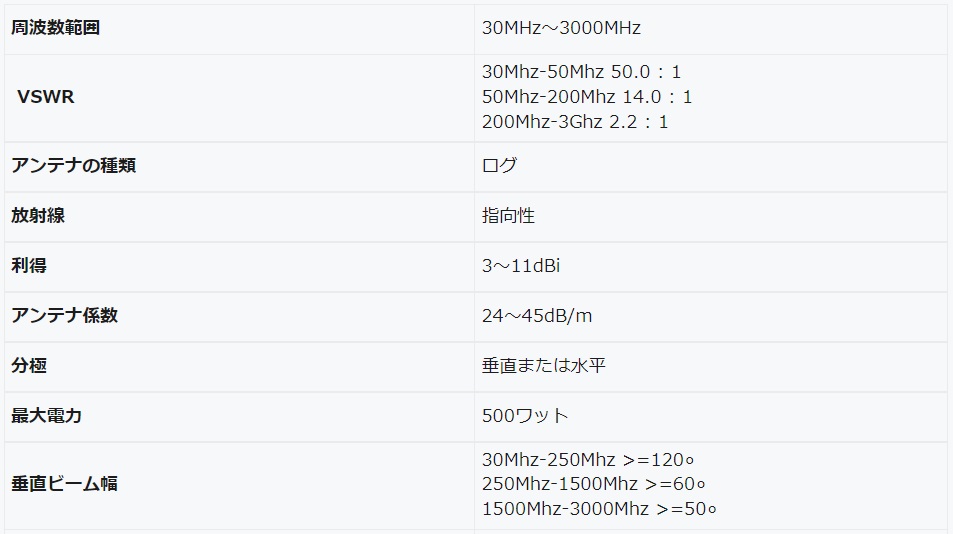
Task: Select the 500ワット value
Action: click(525, 416)
